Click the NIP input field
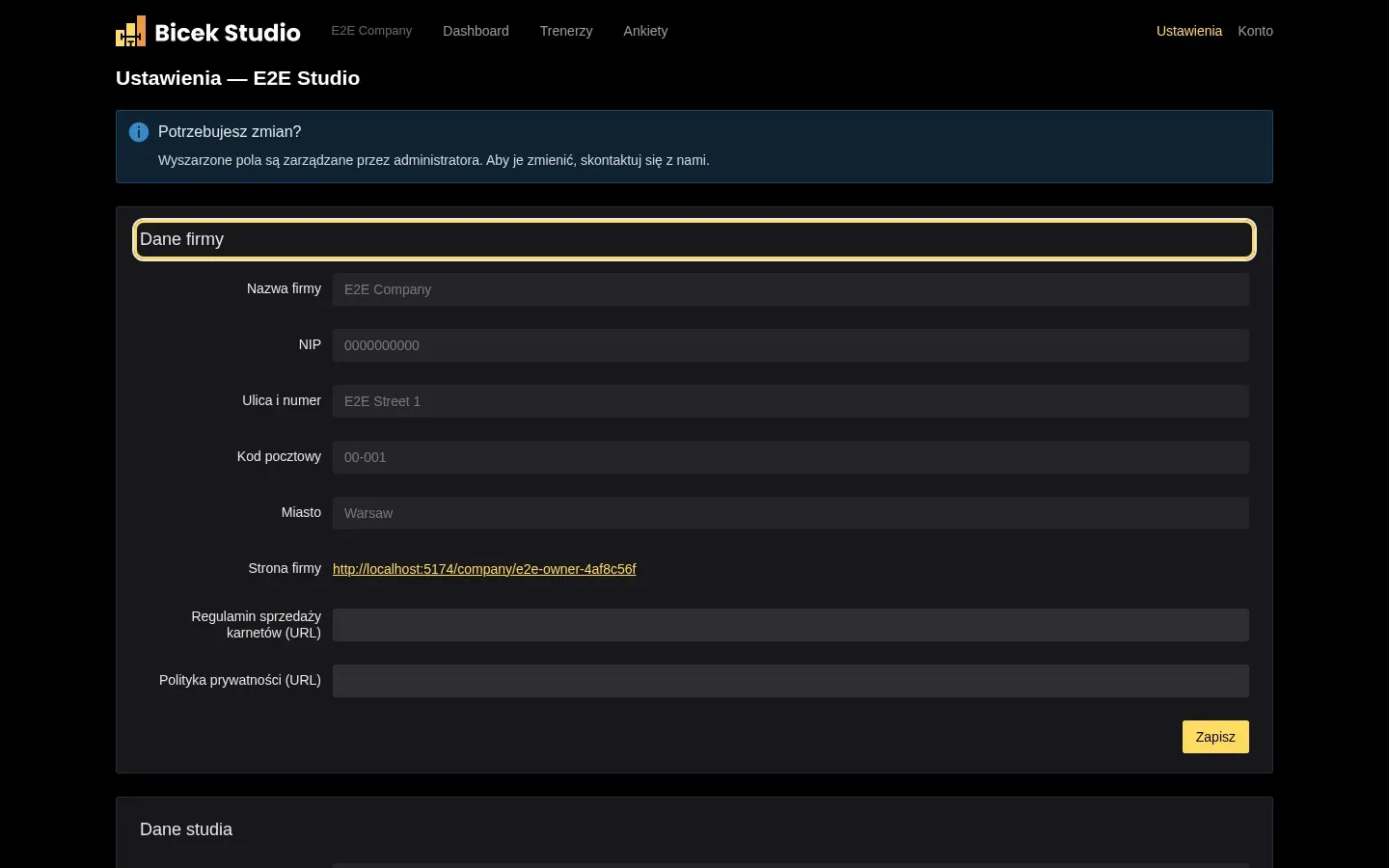Viewport: 1389px width, 868px height. pyautogui.click(x=791, y=345)
